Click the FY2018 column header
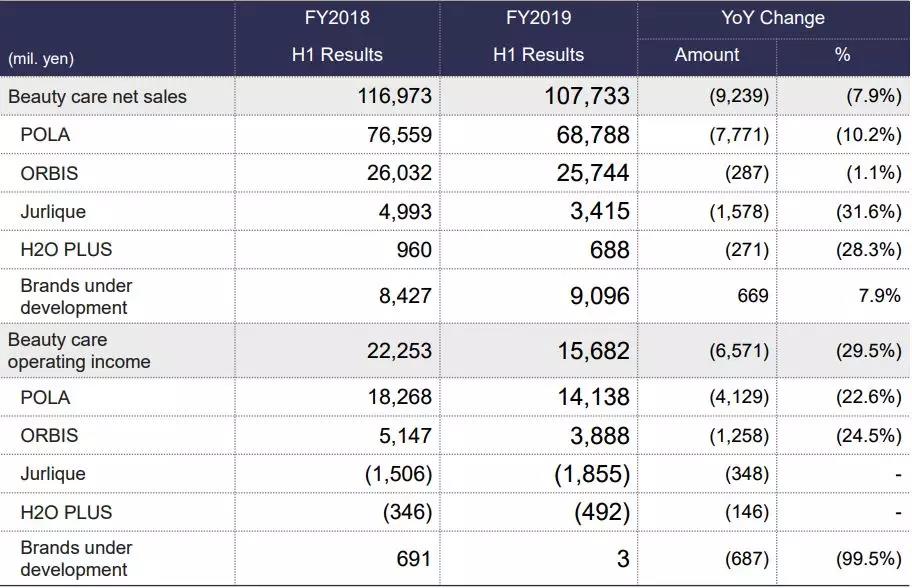Viewport: 912px width, 588px height. [x=337, y=18]
